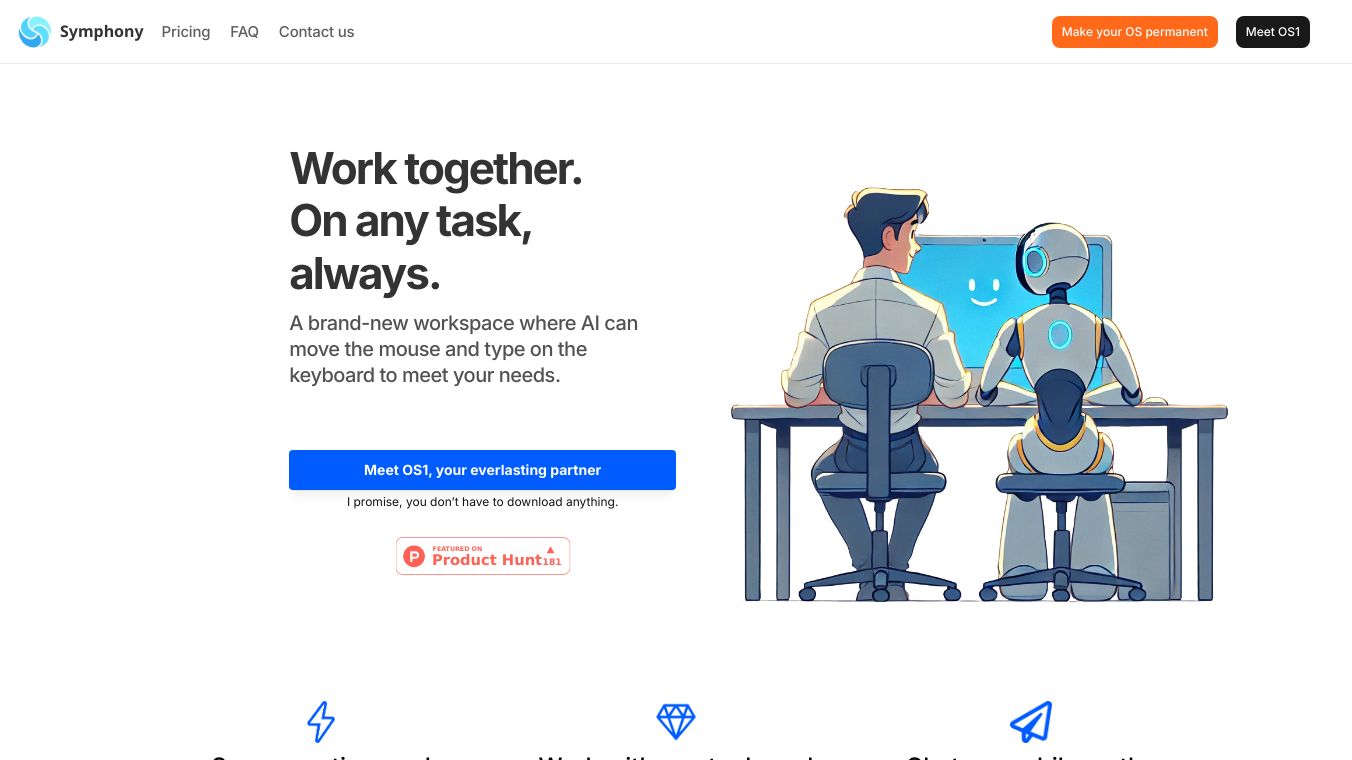Click the blue diamond icon
1352x760 pixels.
click(676, 721)
